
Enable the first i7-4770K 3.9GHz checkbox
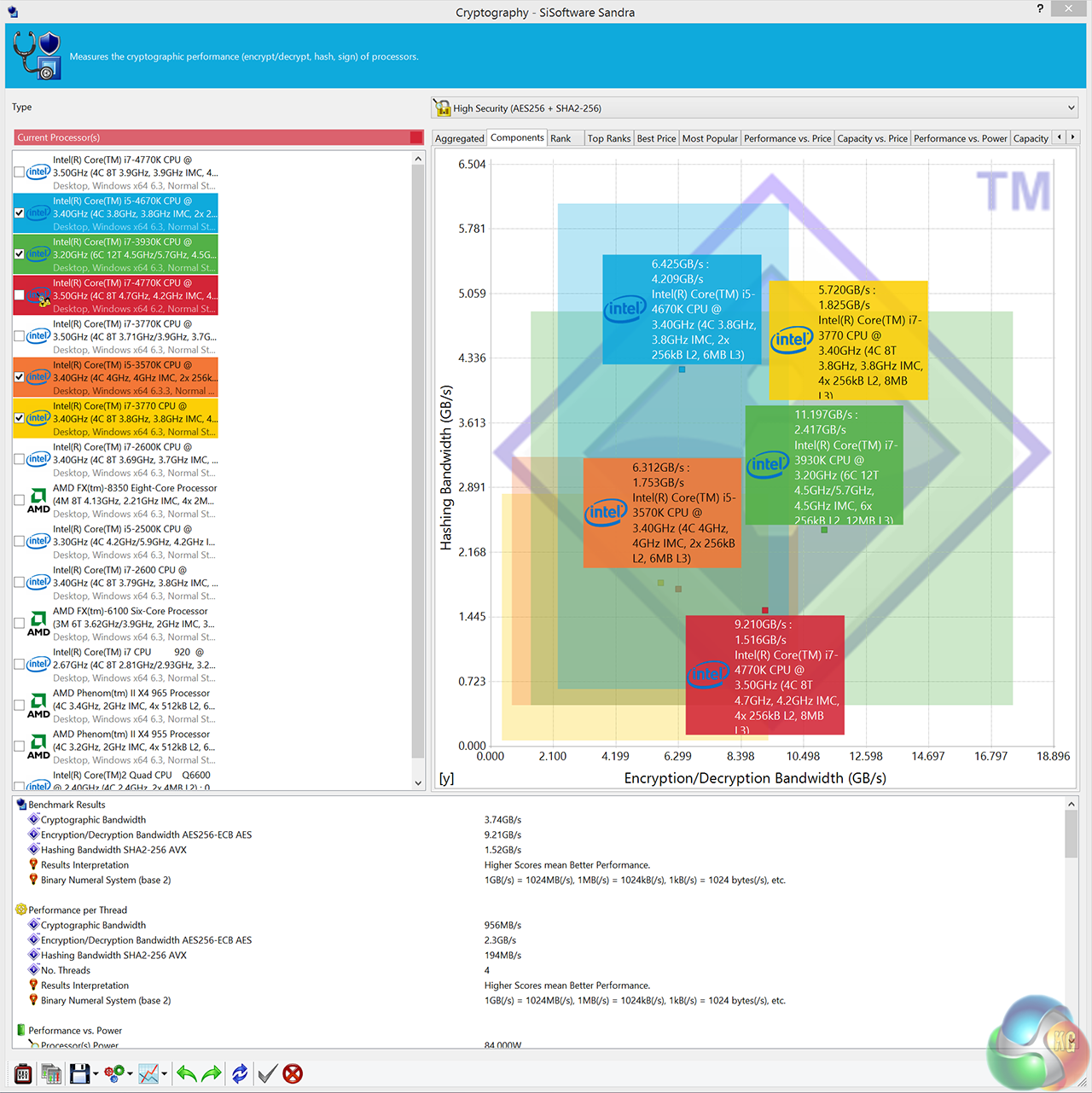tap(19, 172)
